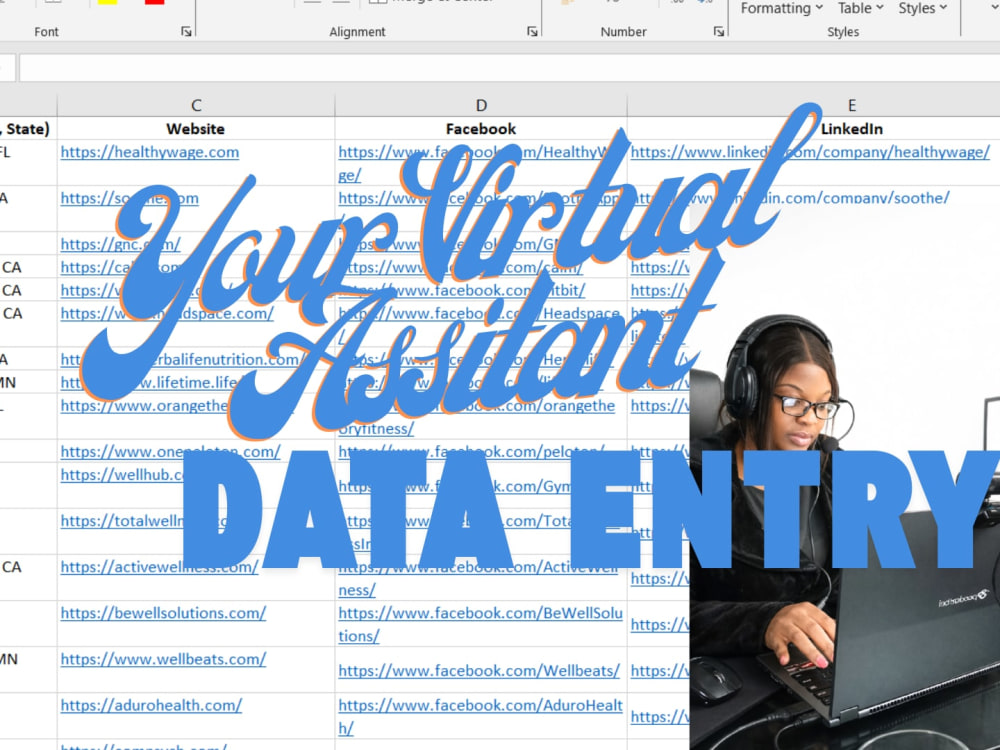This screenshot has width=1000, height=750.
Task: Open the bewellsolutions.com website link
Action: click(163, 613)
